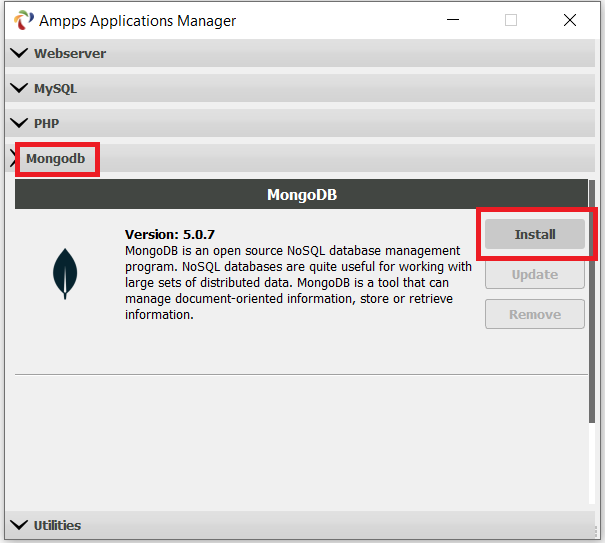Viewport: 605px width, 543px height.
Task: Expand the Webserver section chevron
Action: (19, 53)
